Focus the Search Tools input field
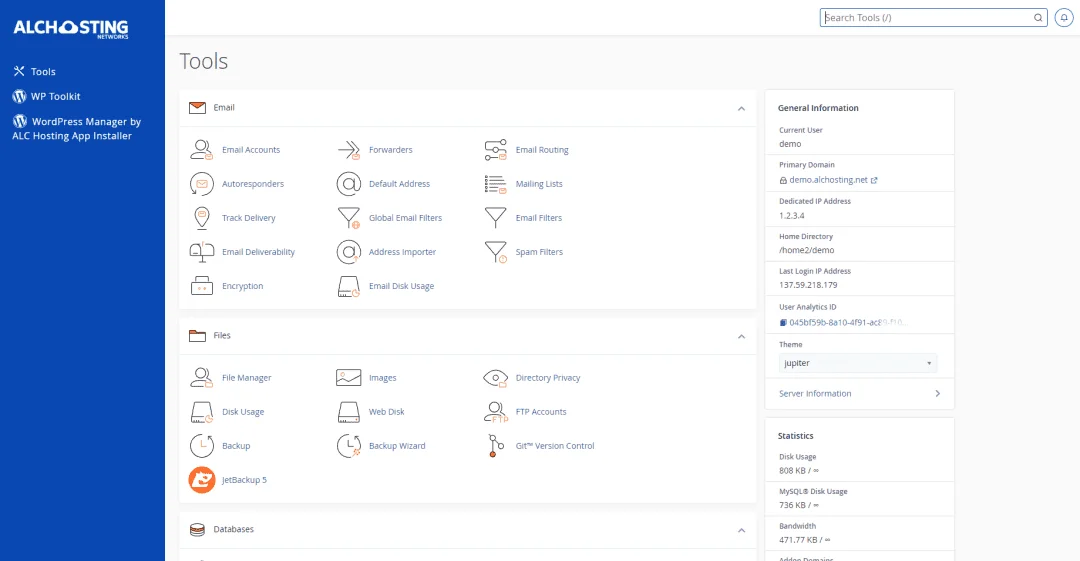Image resolution: width=1080 pixels, height=561 pixels. [x=933, y=18]
